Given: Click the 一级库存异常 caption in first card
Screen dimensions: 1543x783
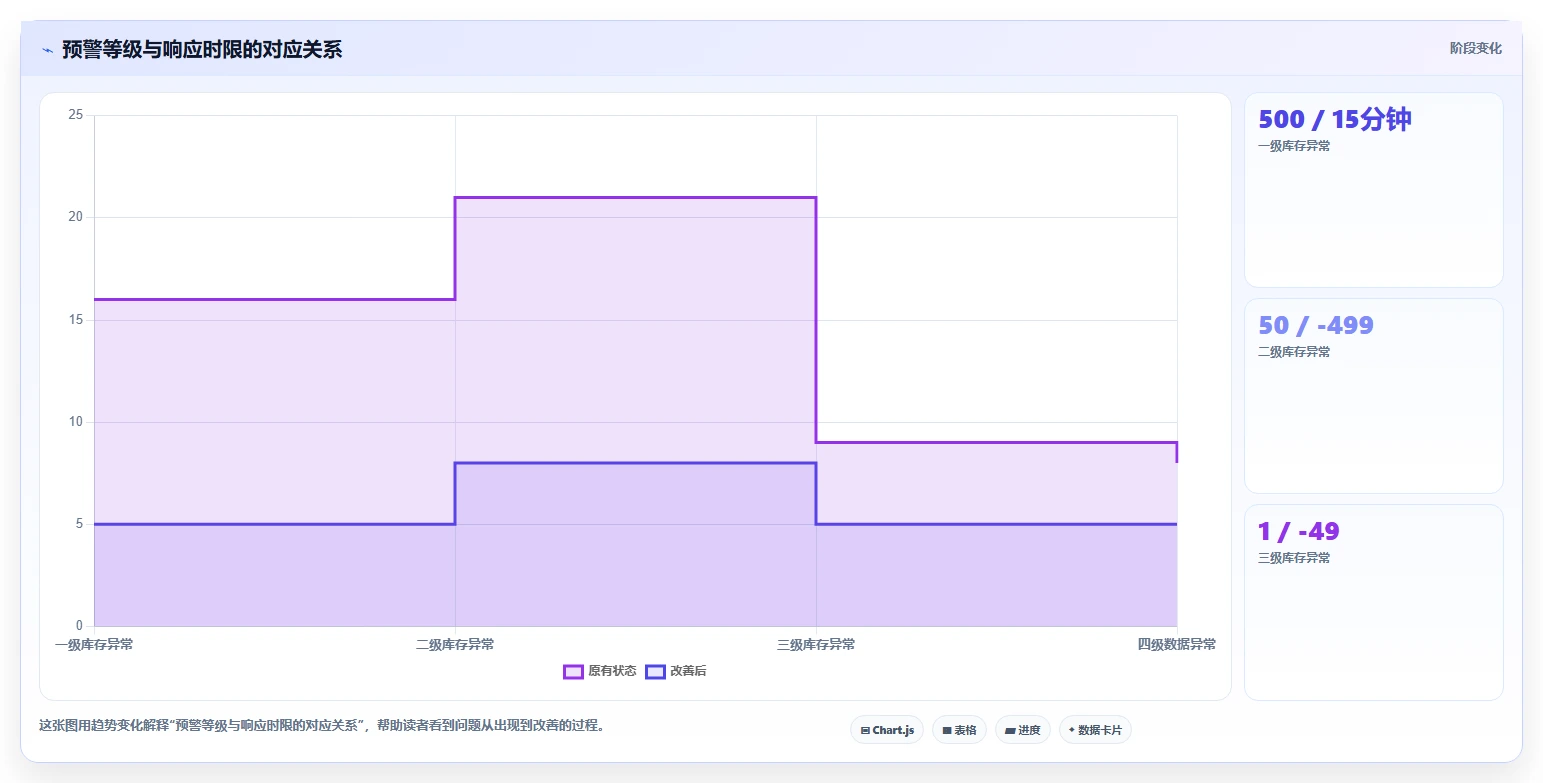Looking at the screenshot, I should click(x=1294, y=146).
